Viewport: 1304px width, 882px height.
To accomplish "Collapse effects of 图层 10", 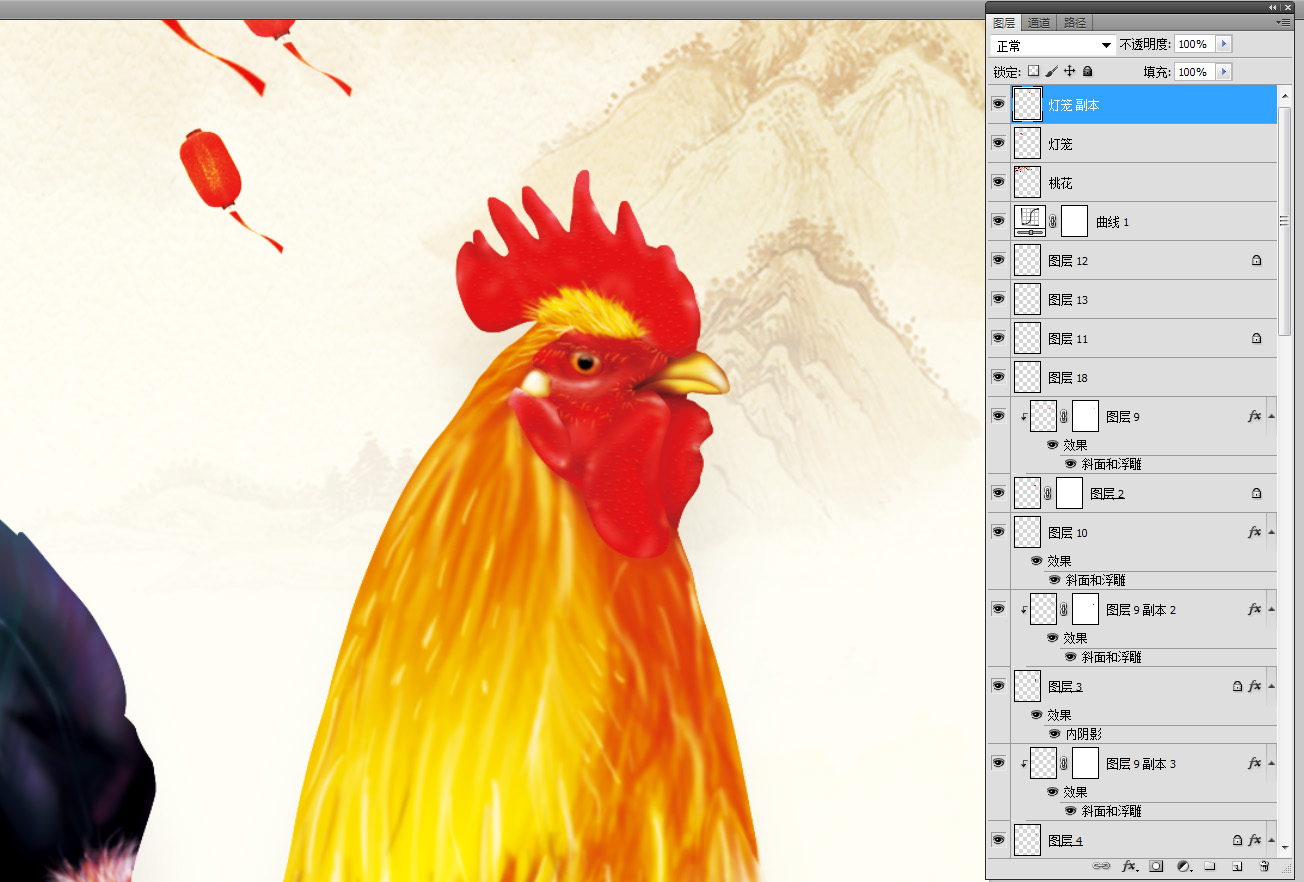I will point(1271,532).
